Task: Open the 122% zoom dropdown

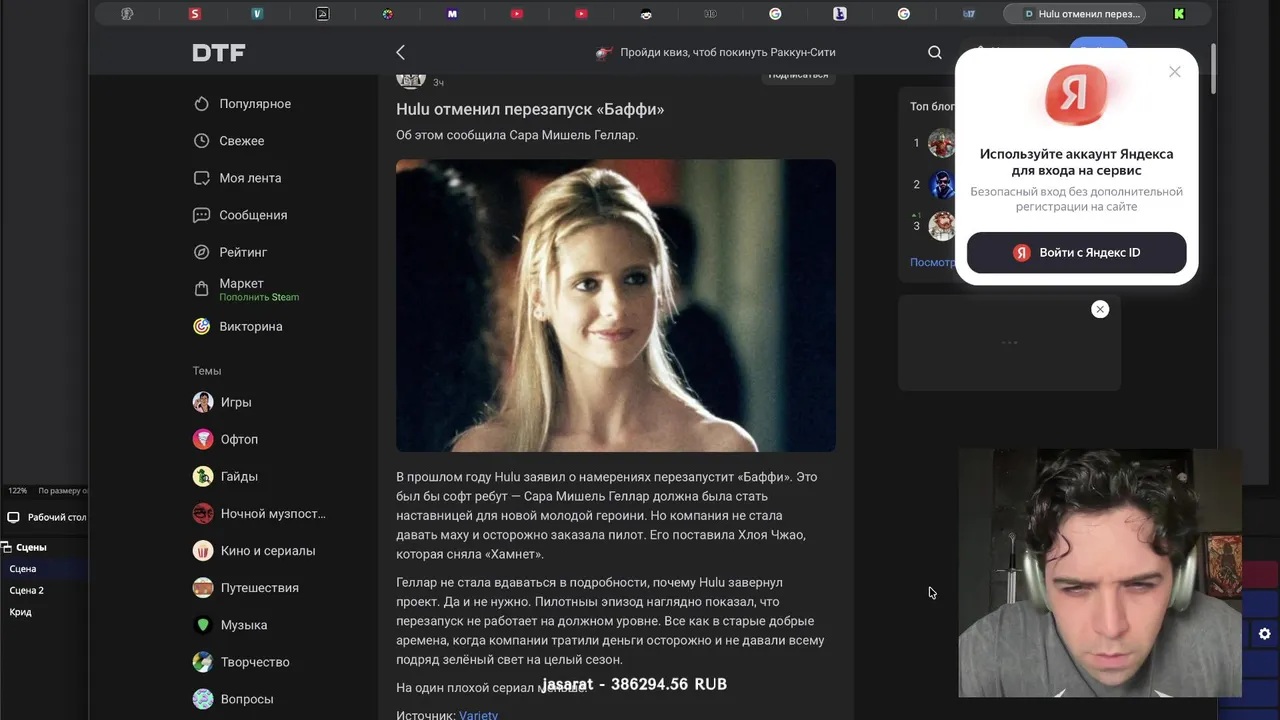Action: (x=18, y=491)
